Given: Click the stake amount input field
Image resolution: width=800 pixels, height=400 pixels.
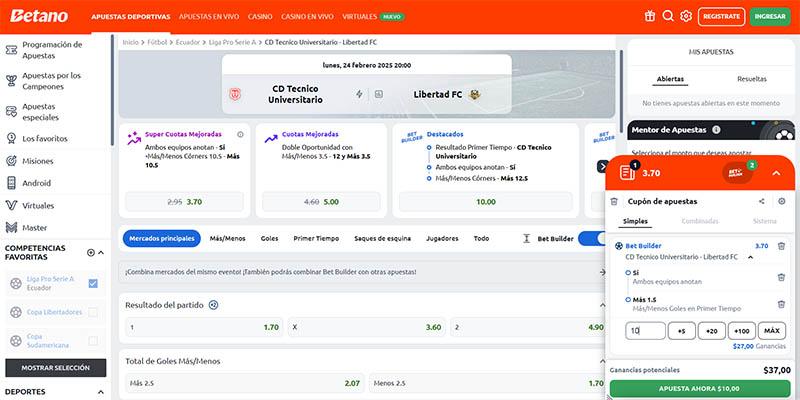Looking at the screenshot, I should pos(645,331).
